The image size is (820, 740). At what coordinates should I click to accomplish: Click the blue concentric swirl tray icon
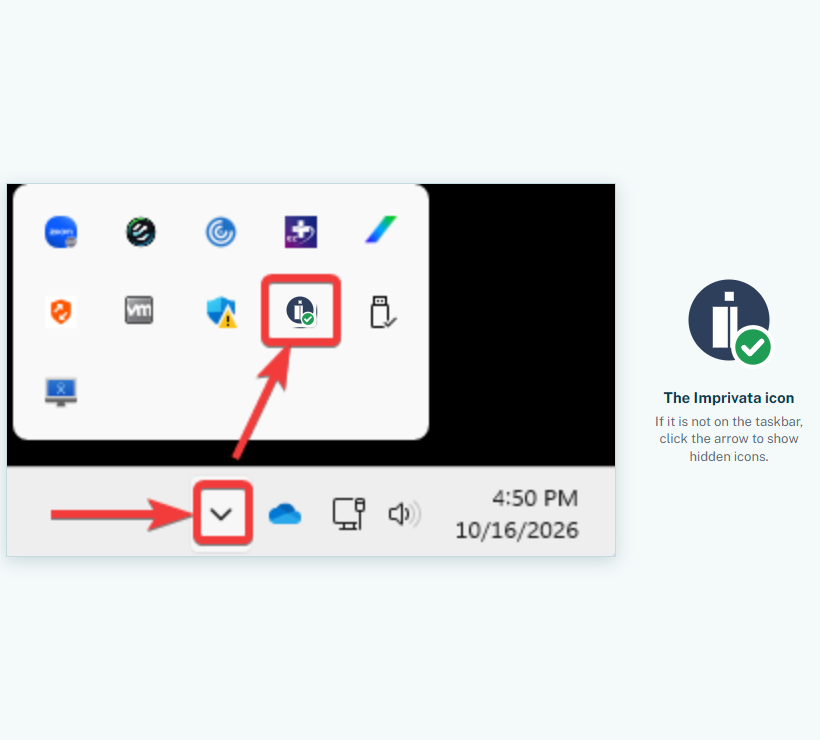(x=221, y=232)
